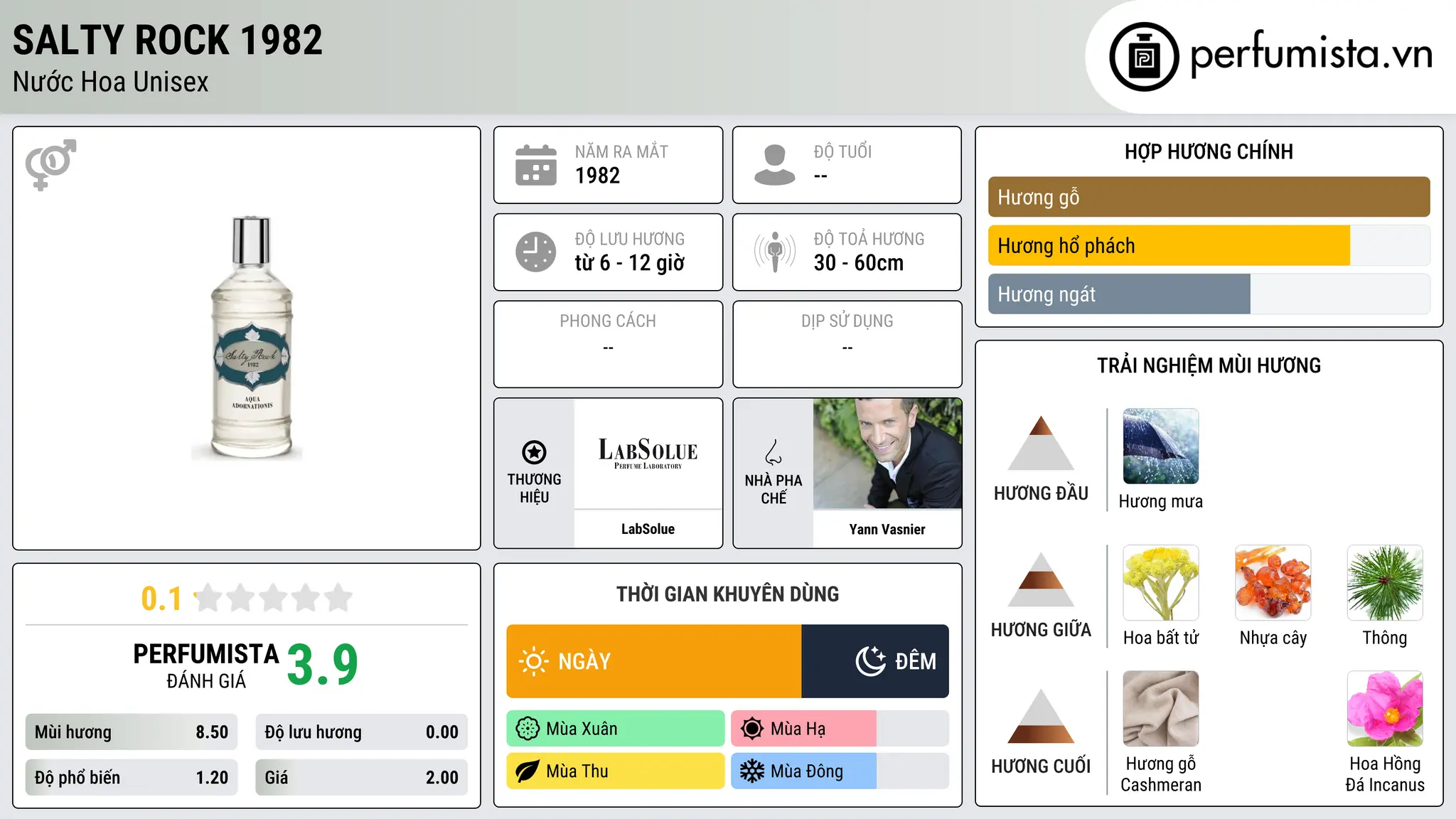Click the Độ lưu hương 0.00 score row
Screen dimensions: 1456x819
tap(362, 732)
